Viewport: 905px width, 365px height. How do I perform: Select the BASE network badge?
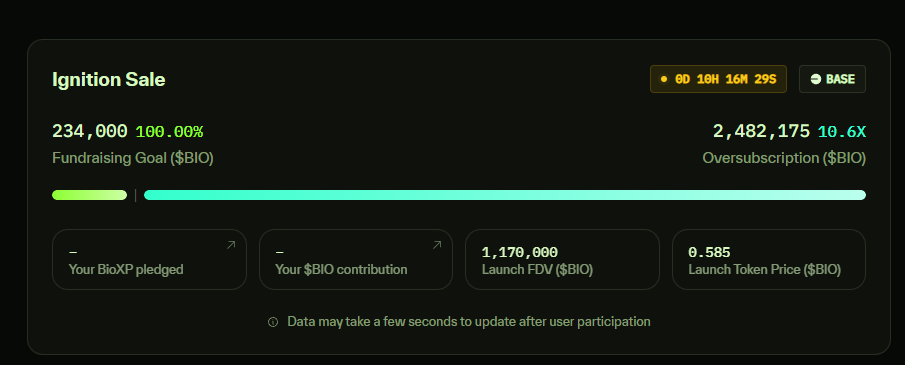[x=832, y=79]
